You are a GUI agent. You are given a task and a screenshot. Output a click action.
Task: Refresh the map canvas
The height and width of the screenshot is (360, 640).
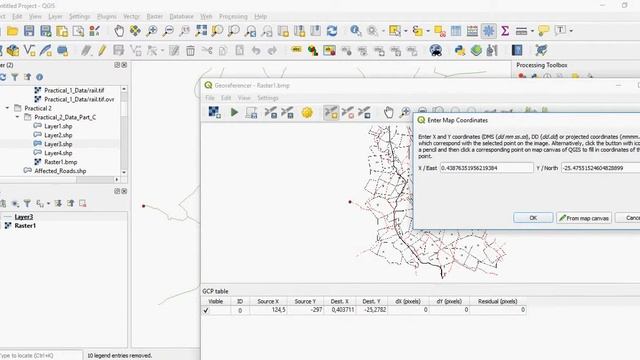[332, 31]
